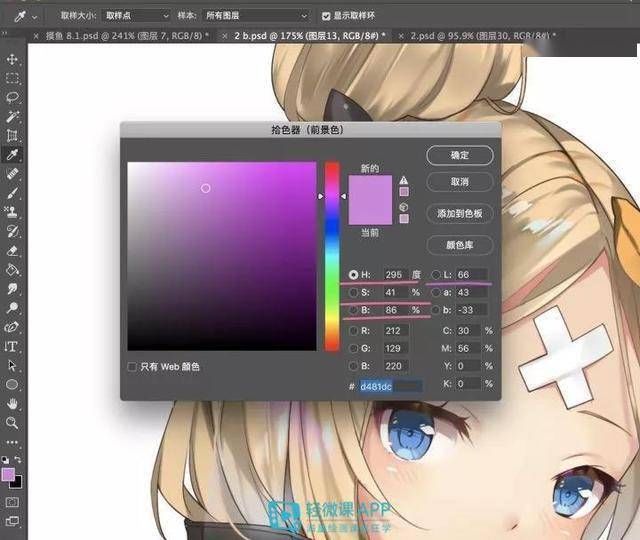Select the Magic Wand tool

click(x=12, y=116)
